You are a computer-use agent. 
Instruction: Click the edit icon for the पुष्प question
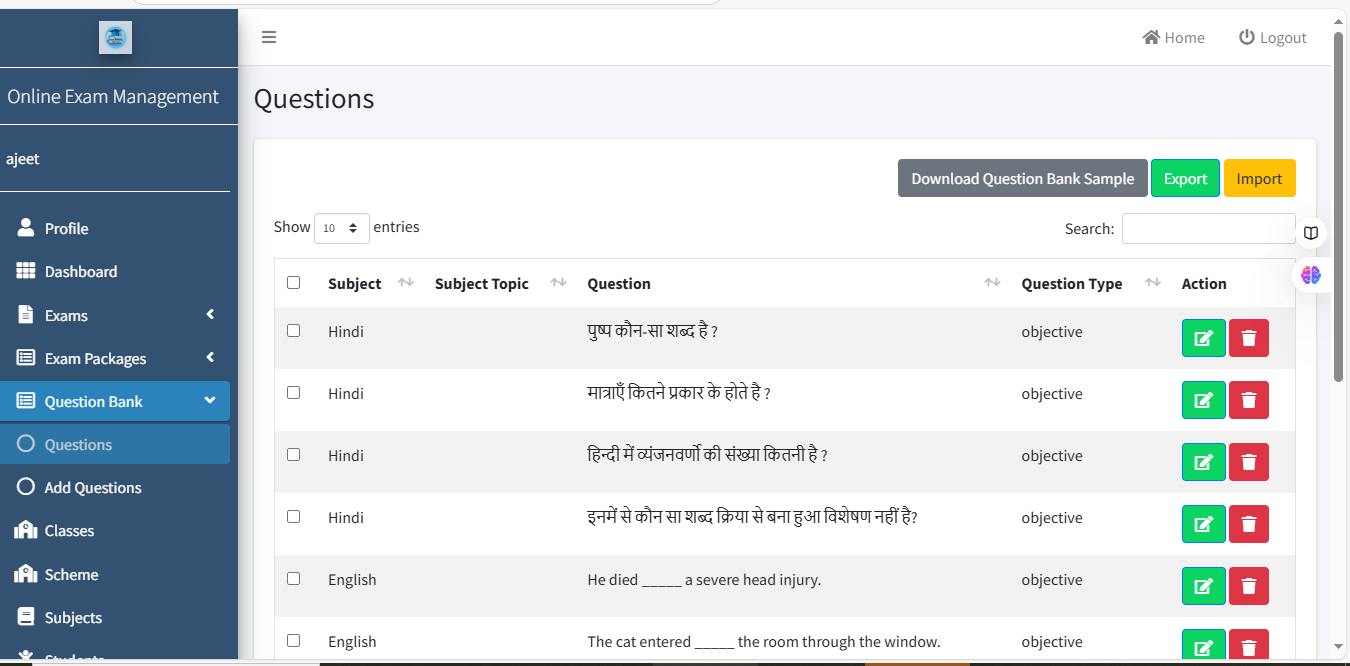click(x=1203, y=338)
